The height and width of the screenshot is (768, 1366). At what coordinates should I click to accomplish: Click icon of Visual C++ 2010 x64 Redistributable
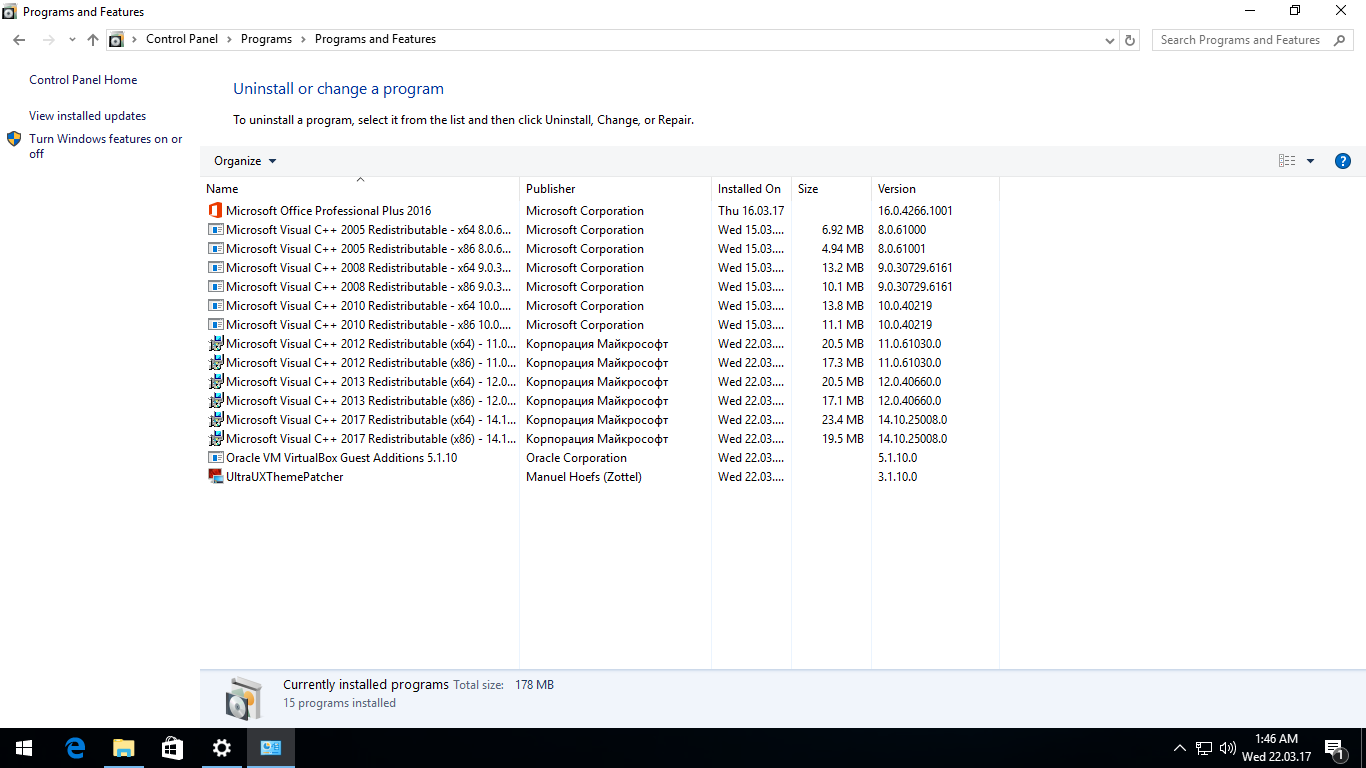coord(215,306)
